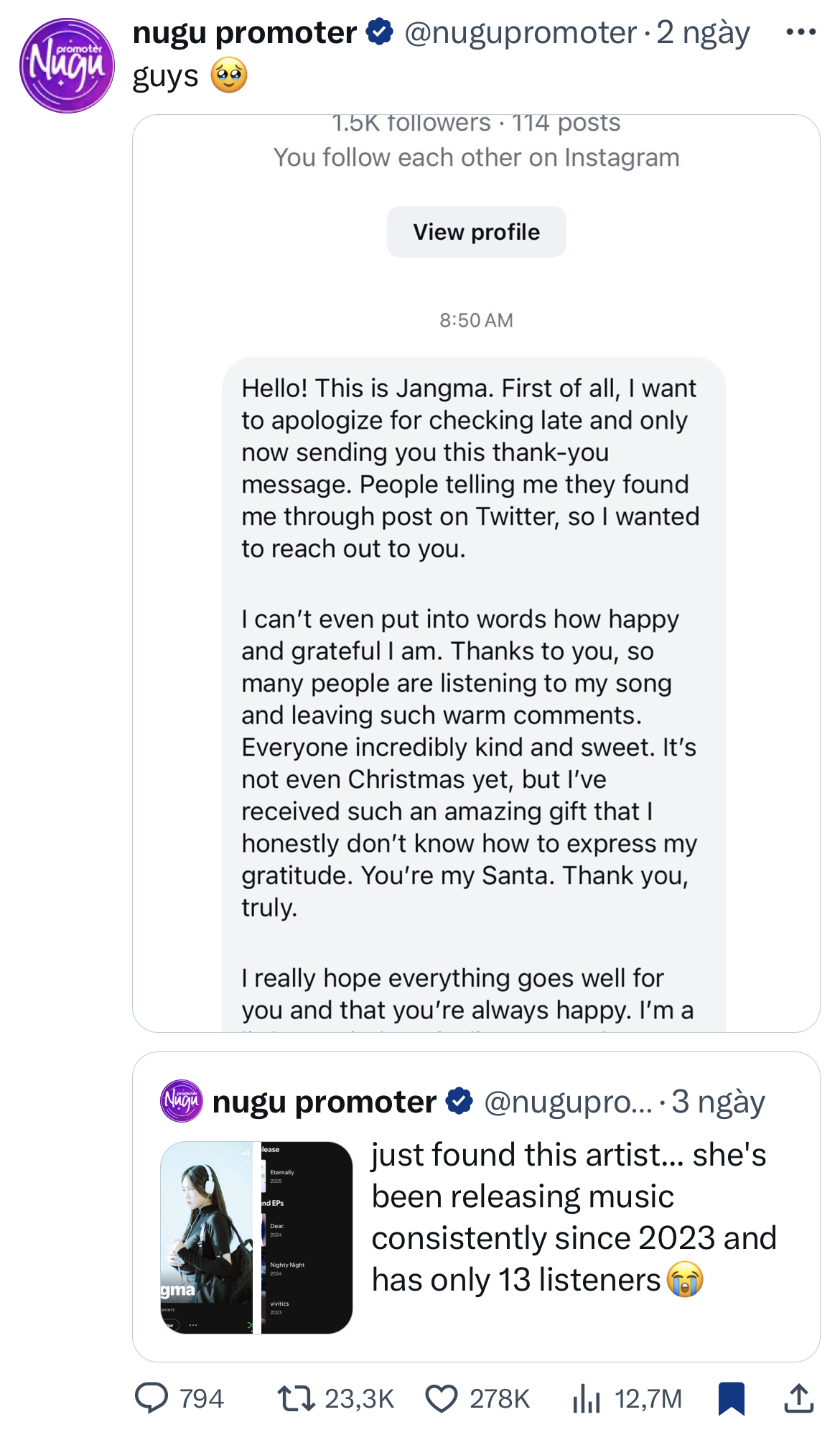The width and height of the screenshot is (840, 1440).
Task: Open the @nugupromoter handle link
Action: [521, 32]
